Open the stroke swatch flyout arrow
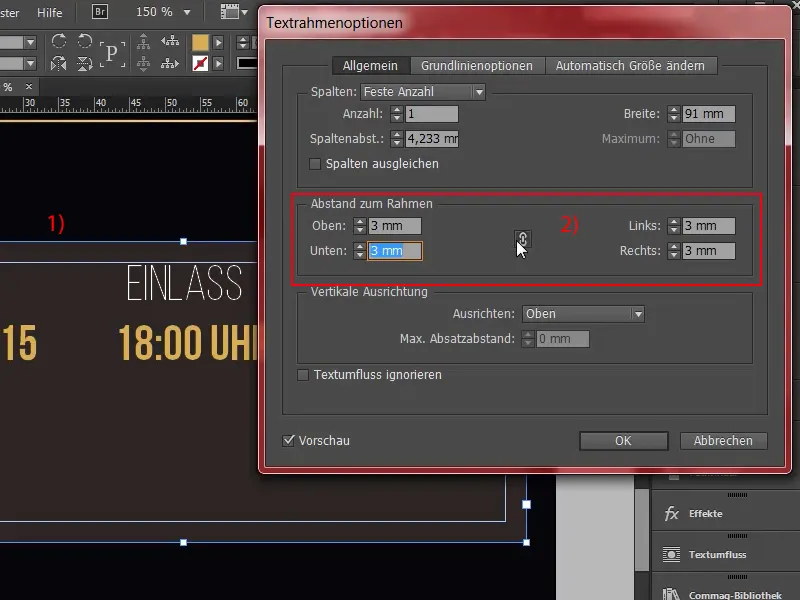The image size is (800, 600). coord(218,64)
